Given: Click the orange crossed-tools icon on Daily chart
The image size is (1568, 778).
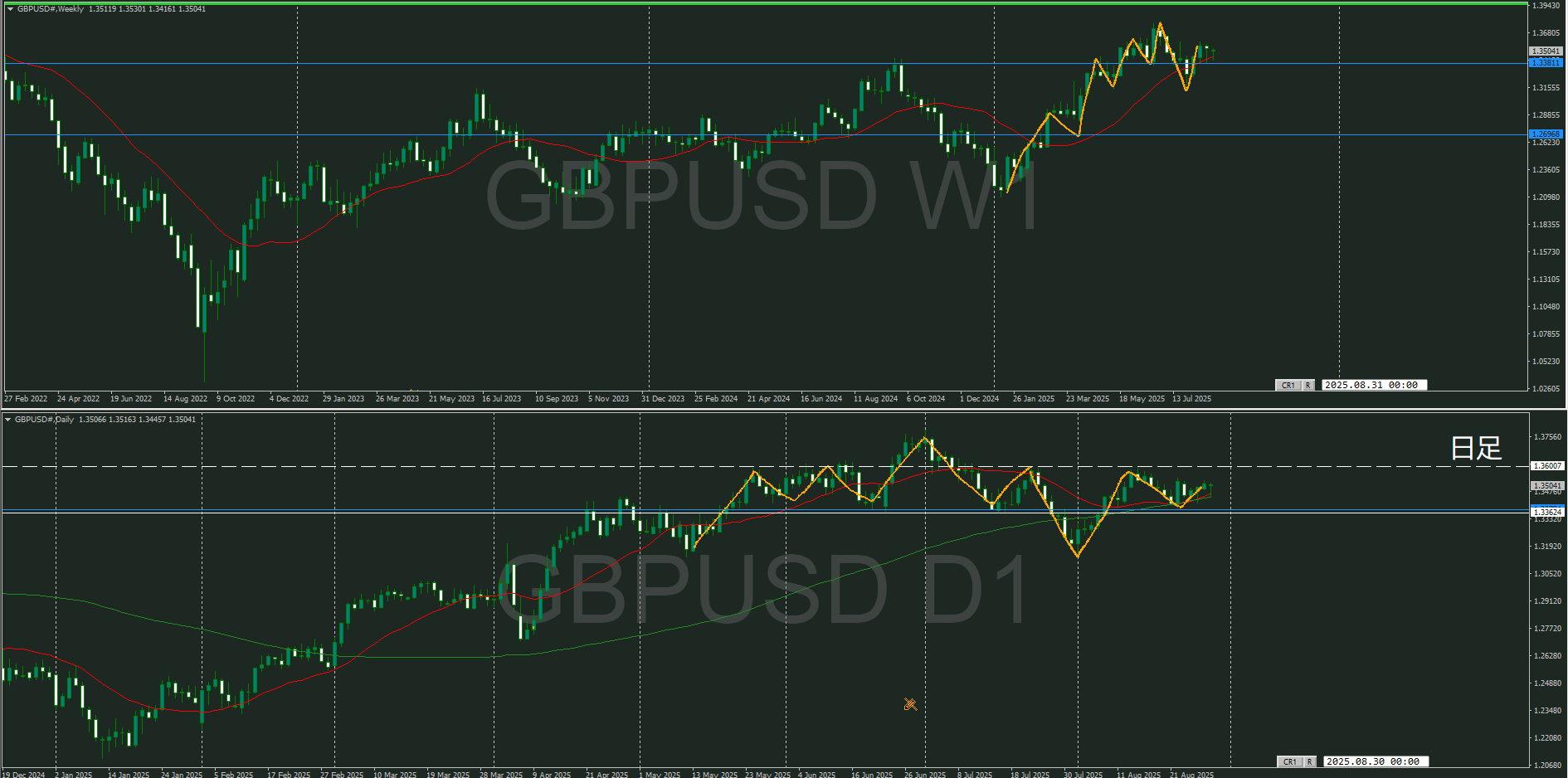Looking at the screenshot, I should tap(910, 704).
